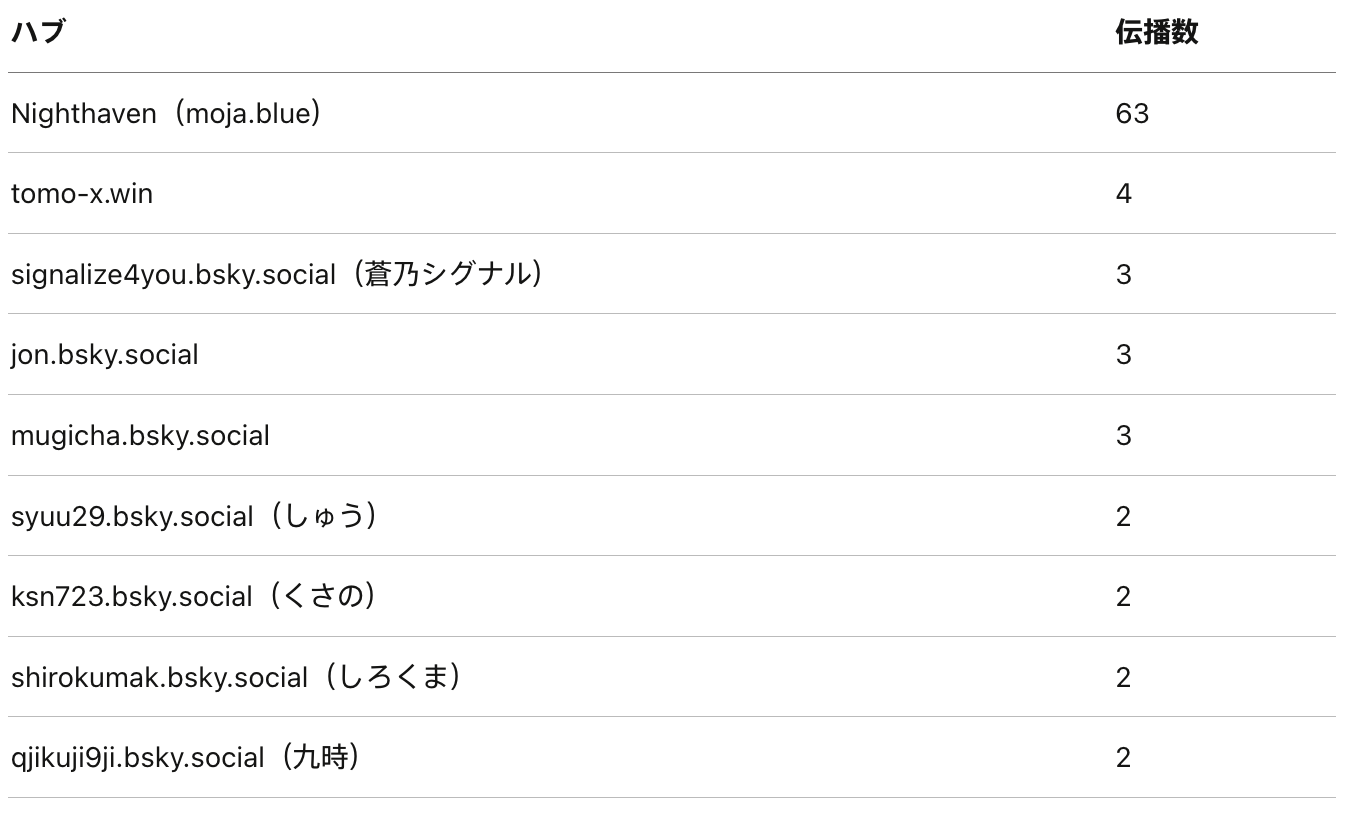Screen dimensions: 1346x814
Task: Click the count 2 beside ksn723.bsky.social
Action: [1124, 597]
